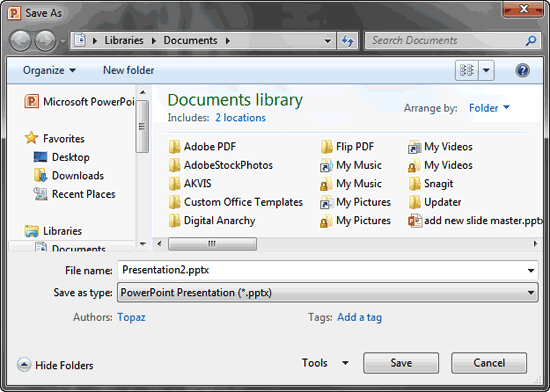
Task: Select Favorites in navigation pane
Action: (55, 138)
